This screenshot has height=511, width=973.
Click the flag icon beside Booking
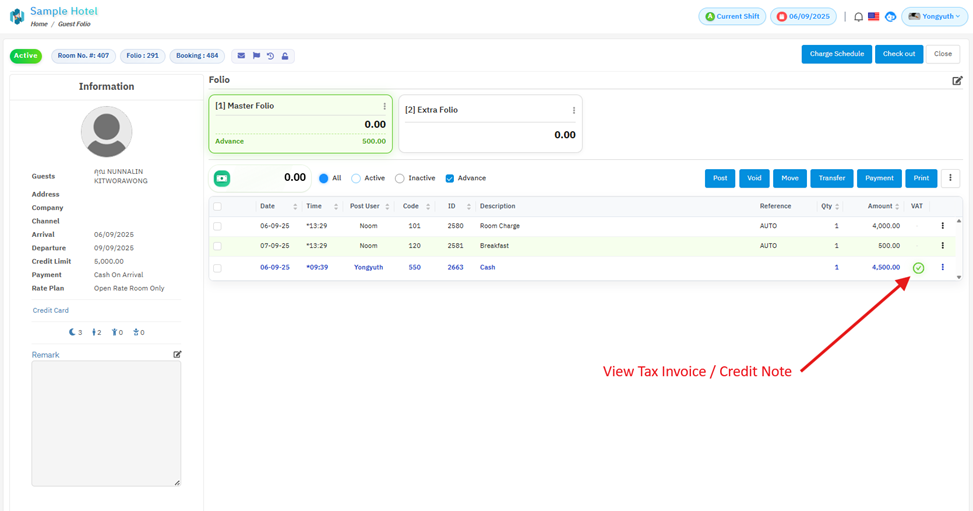[x=256, y=56]
